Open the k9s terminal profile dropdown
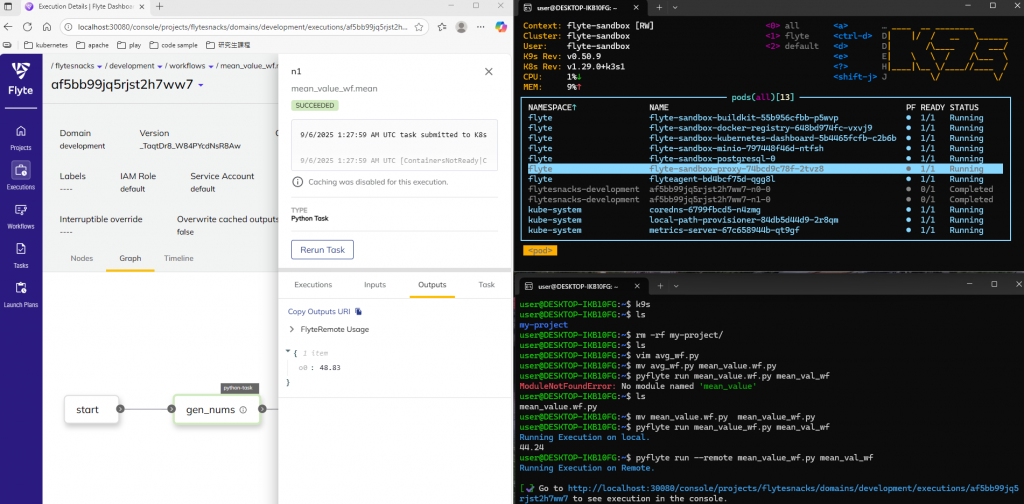1024x504 pixels. (675, 7)
